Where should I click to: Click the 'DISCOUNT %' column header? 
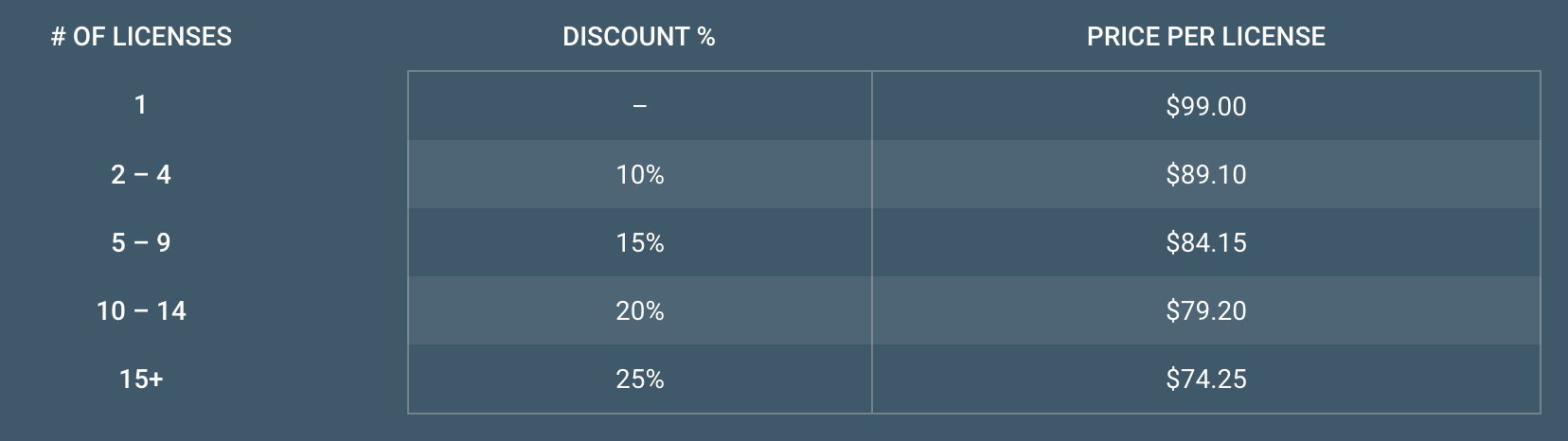[x=639, y=36]
